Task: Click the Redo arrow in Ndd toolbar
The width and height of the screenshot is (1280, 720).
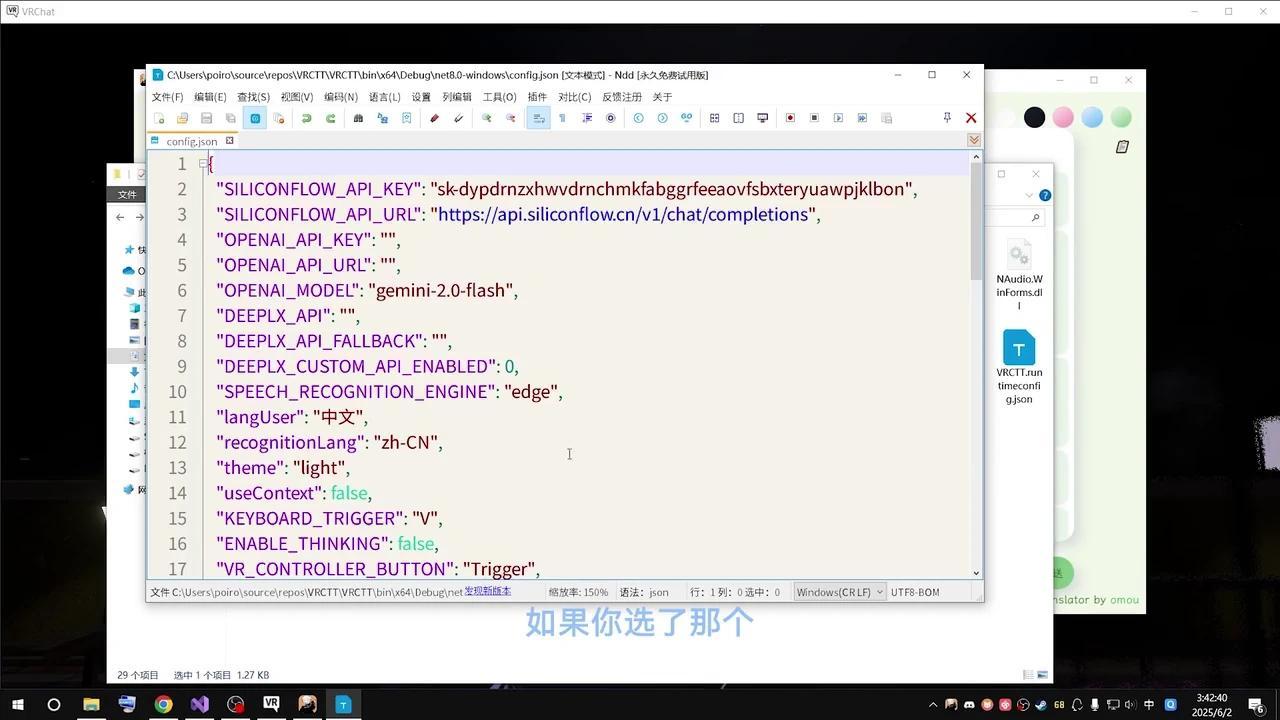Action: pyautogui.click(x=330, y=118)
